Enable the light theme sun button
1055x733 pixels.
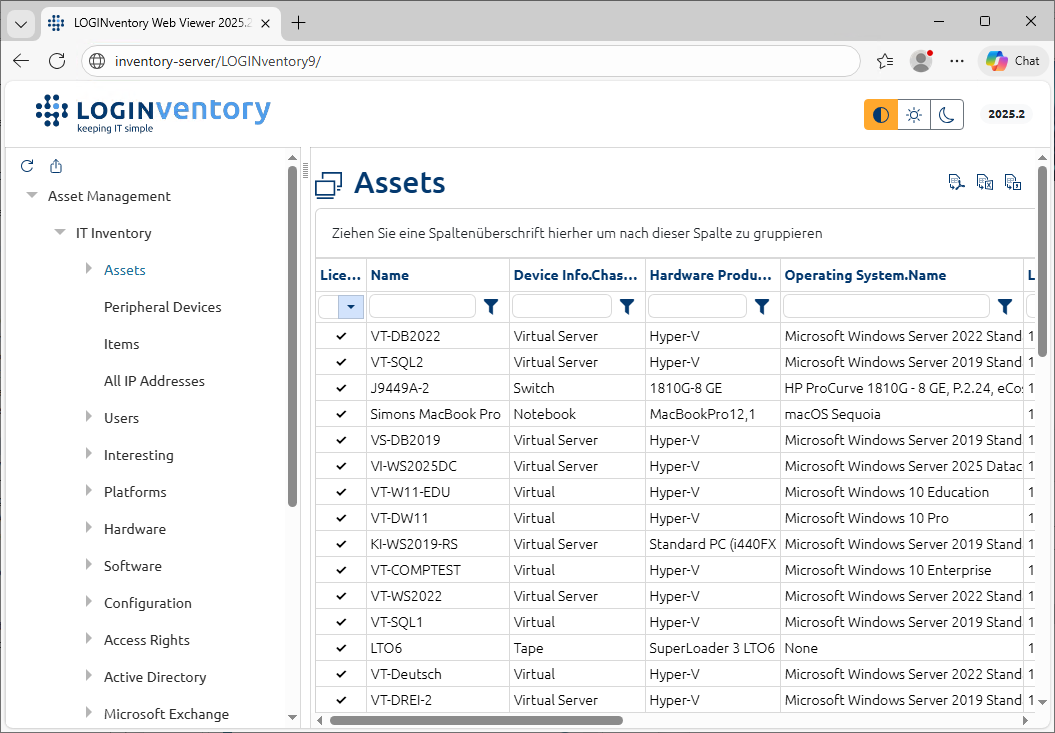pos(914,115)
